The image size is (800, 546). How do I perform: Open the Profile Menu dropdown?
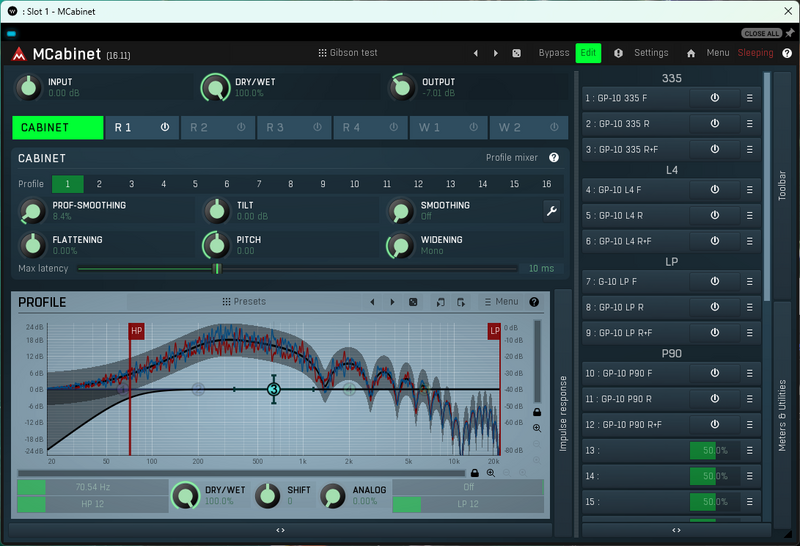coord(502,302)
